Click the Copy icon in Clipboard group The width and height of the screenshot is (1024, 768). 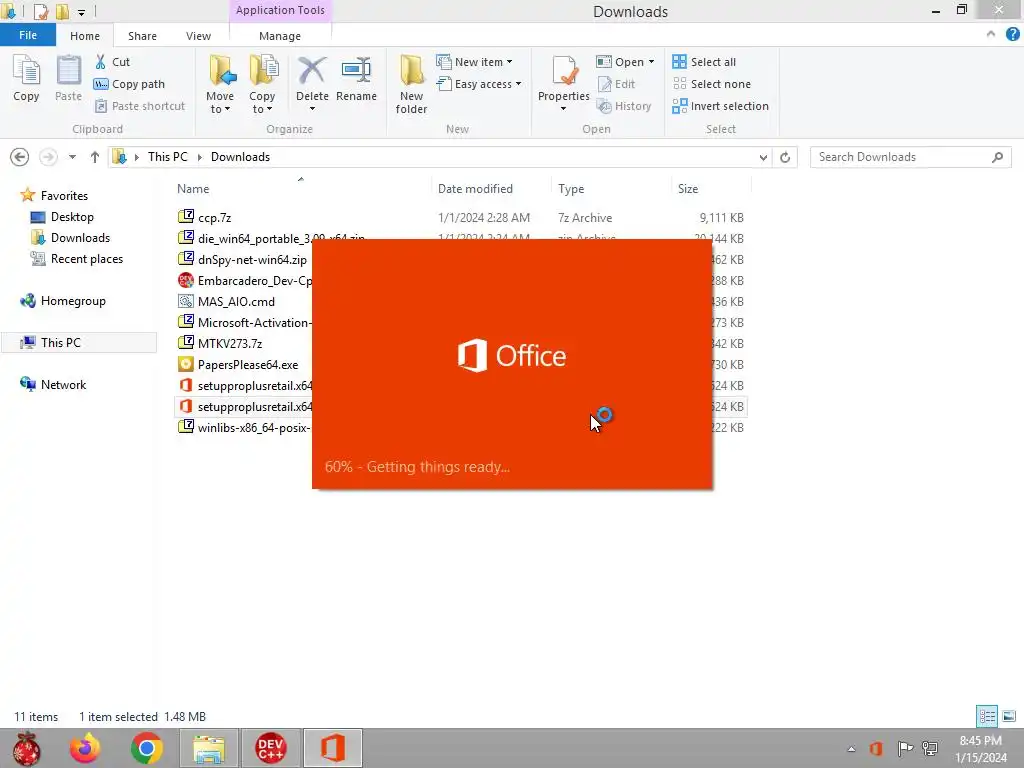pos(26,79)
